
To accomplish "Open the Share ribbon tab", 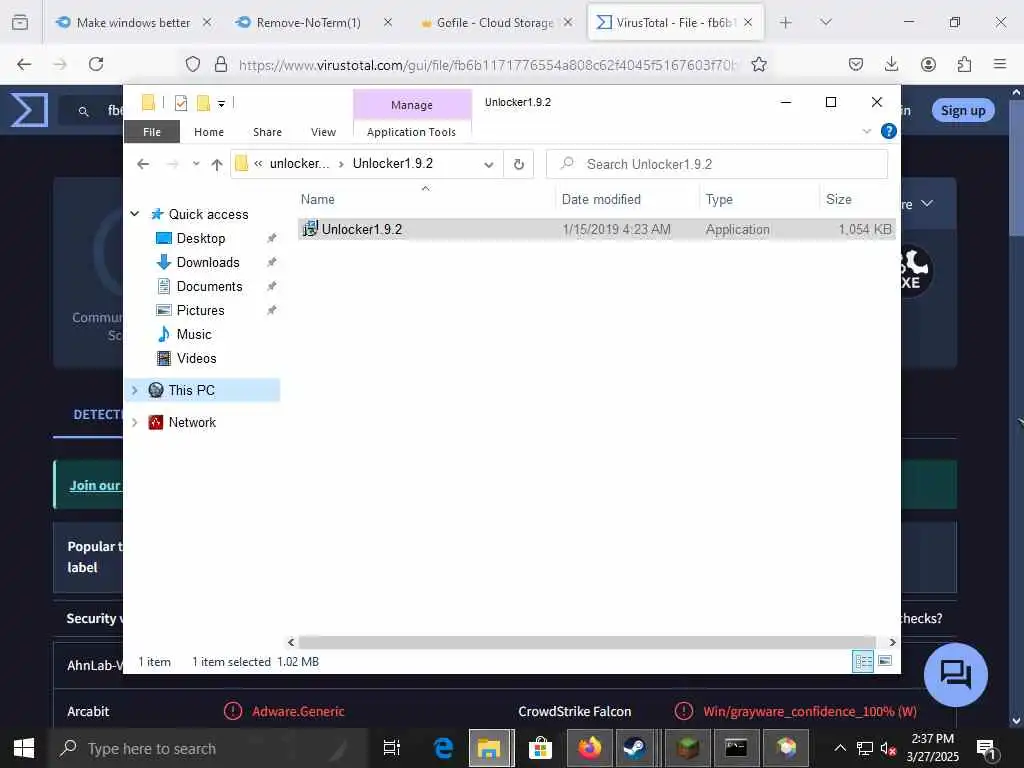I will tap(267, 132).
